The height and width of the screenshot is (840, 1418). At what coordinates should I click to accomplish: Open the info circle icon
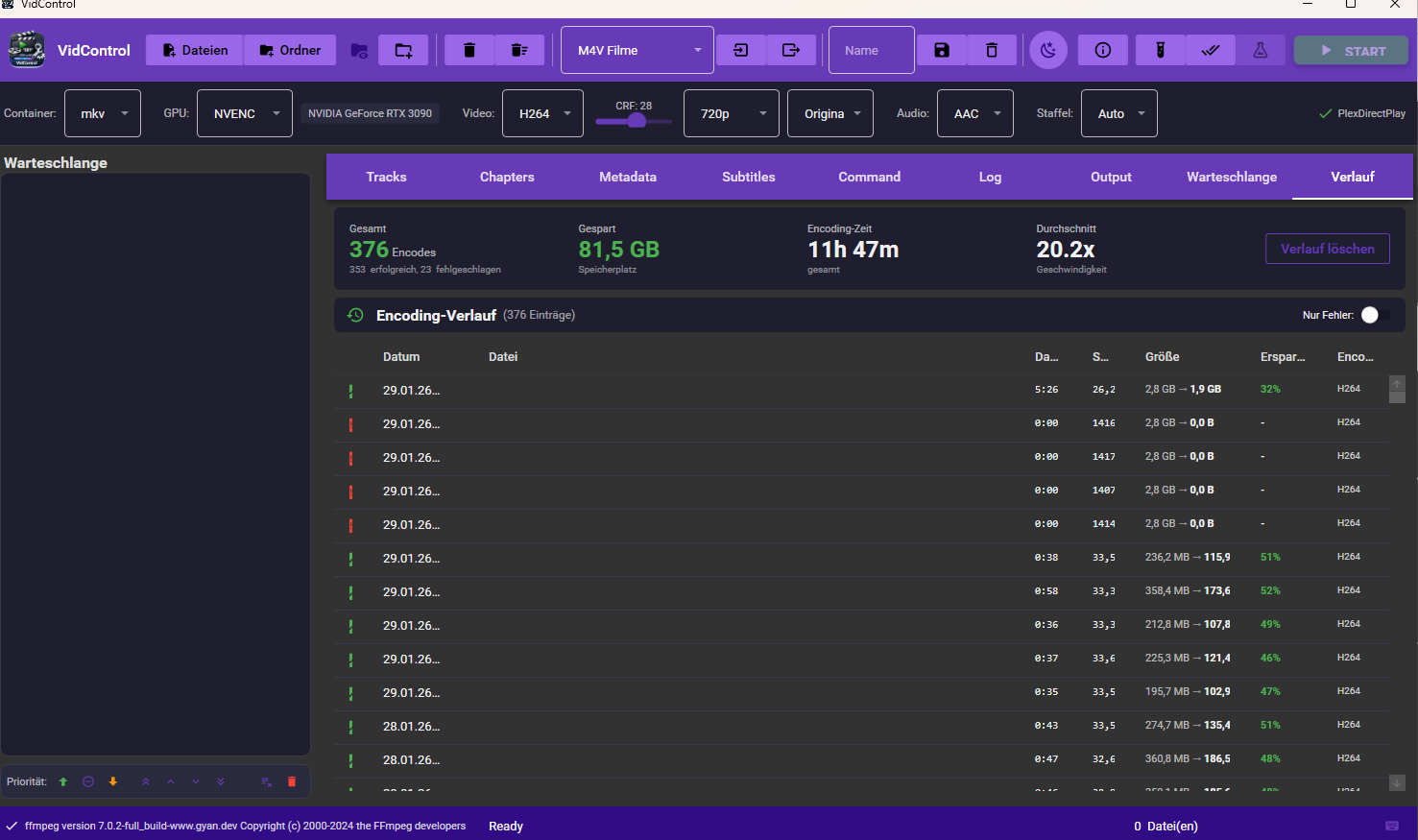pyautogui.click(x=1103, y=50)
